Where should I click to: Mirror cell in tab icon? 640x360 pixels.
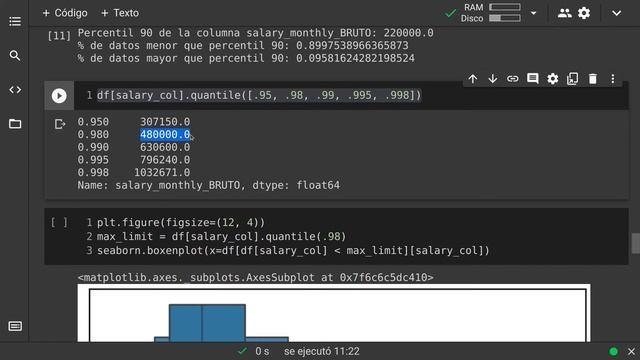click(573, 79)
